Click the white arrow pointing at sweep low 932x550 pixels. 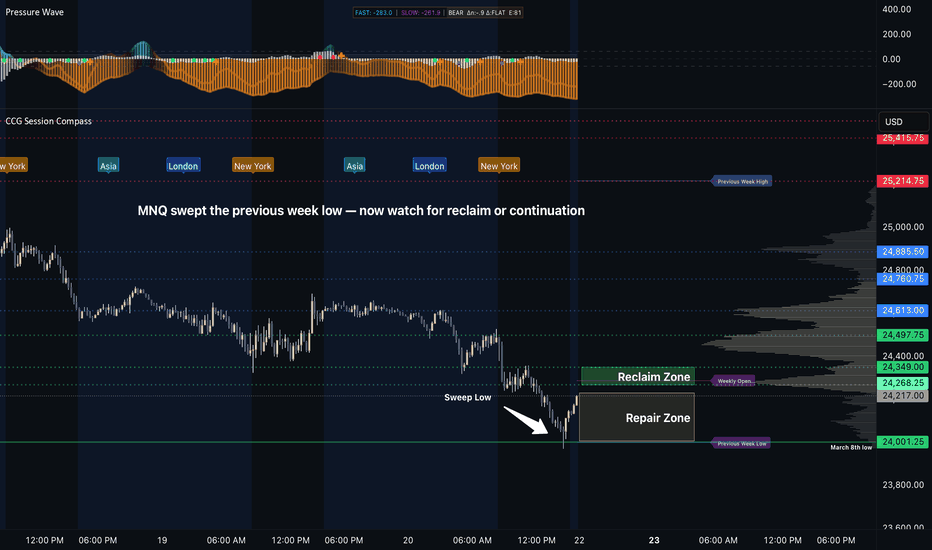click(x=525, y=420)
